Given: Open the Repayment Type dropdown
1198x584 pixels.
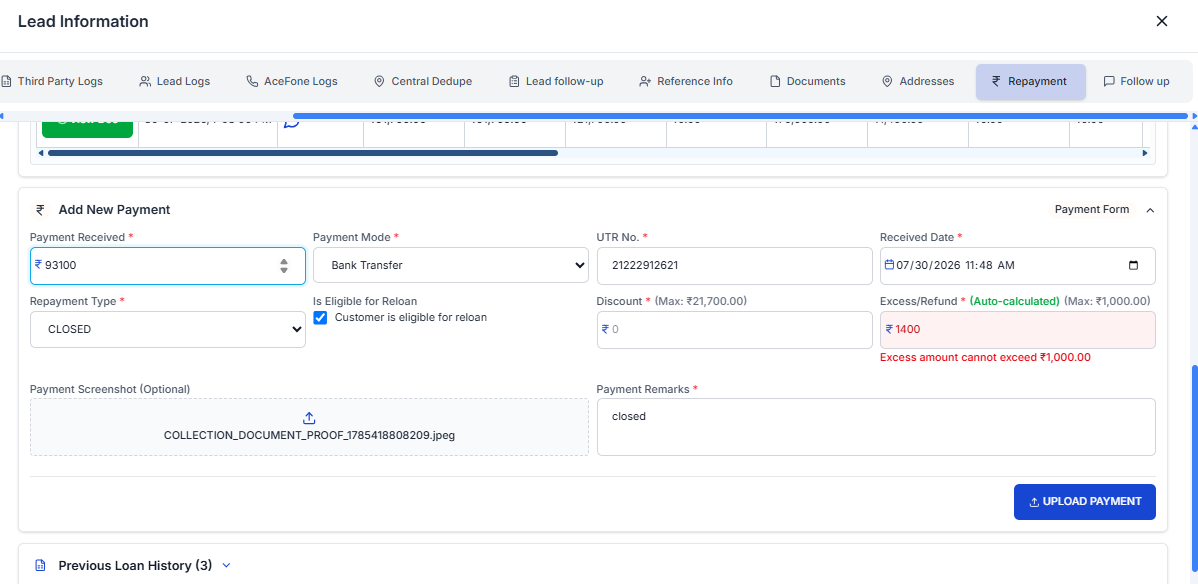Looking at the screenshot, I should (167, 329).
